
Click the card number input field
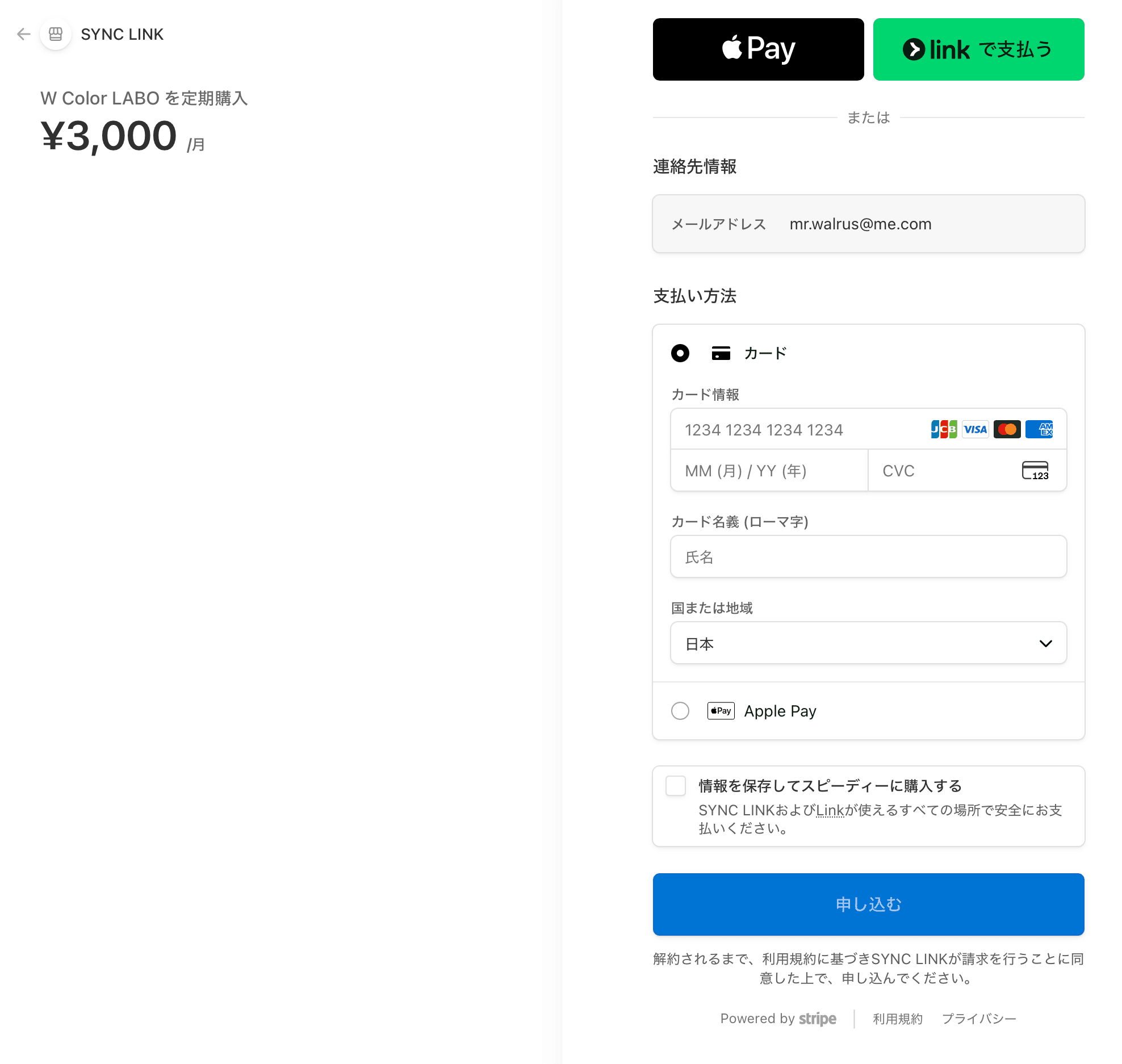click(x=795, y=429)
